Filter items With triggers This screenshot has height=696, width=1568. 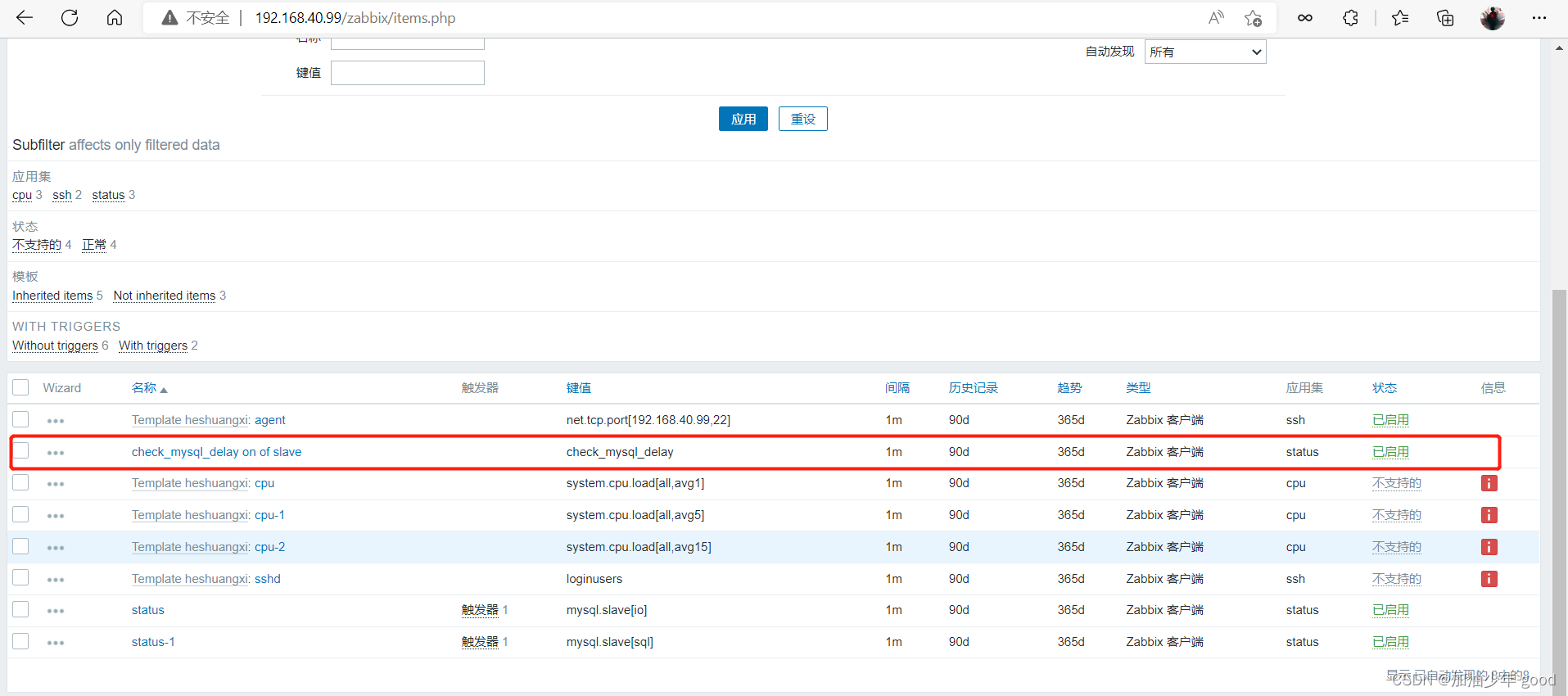click(x=153, y=346)
